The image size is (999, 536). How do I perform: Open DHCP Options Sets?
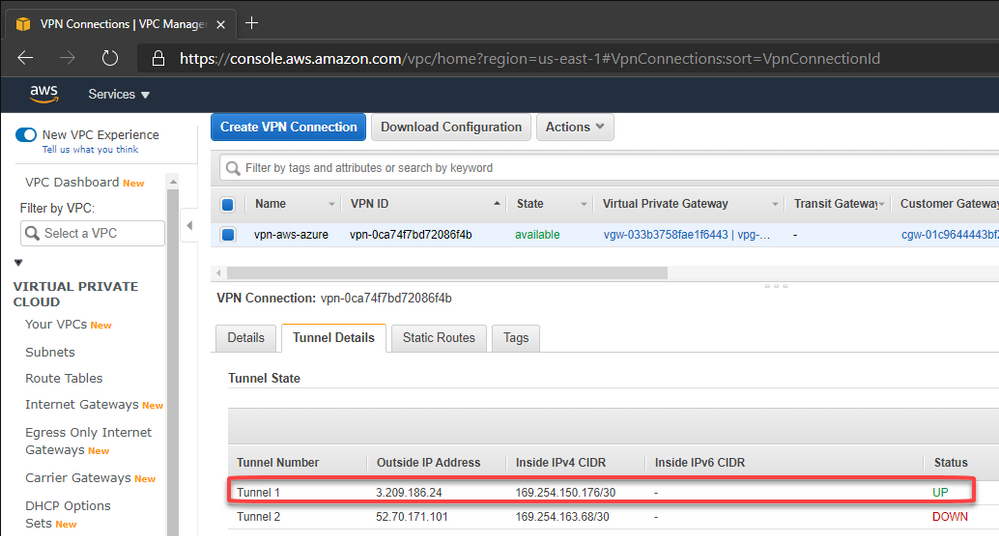[x=68, y=514]
